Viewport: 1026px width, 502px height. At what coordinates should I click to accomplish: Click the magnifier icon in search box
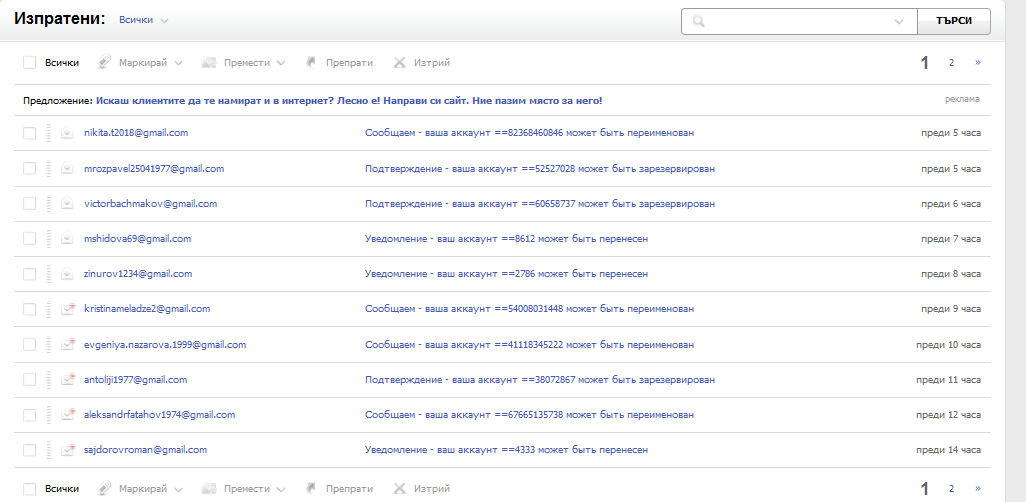click(x=699, y=21)
